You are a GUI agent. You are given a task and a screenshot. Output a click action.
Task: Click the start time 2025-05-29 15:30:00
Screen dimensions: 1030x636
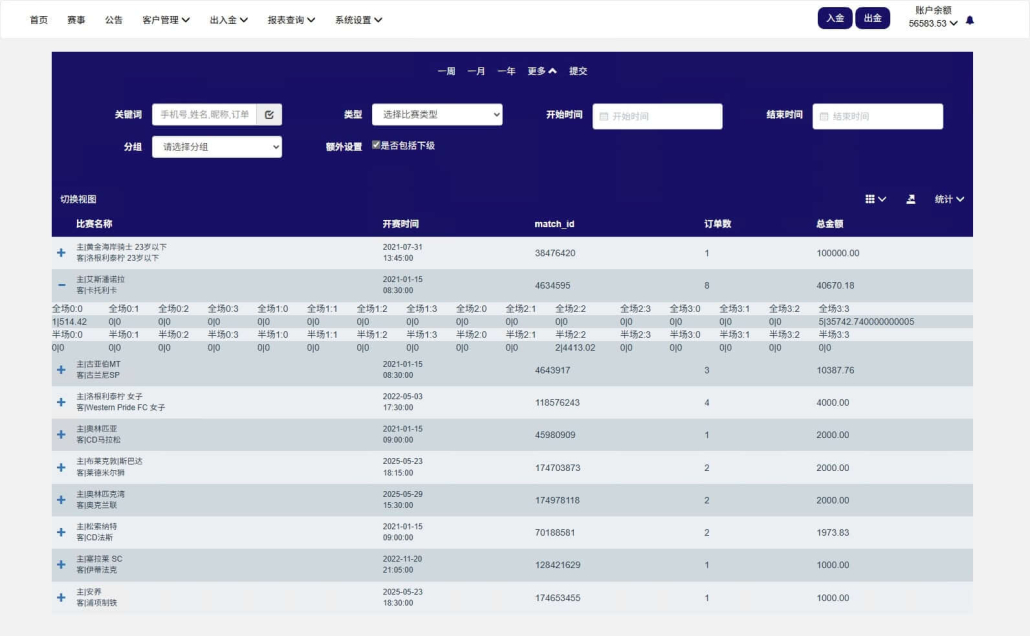402,500
